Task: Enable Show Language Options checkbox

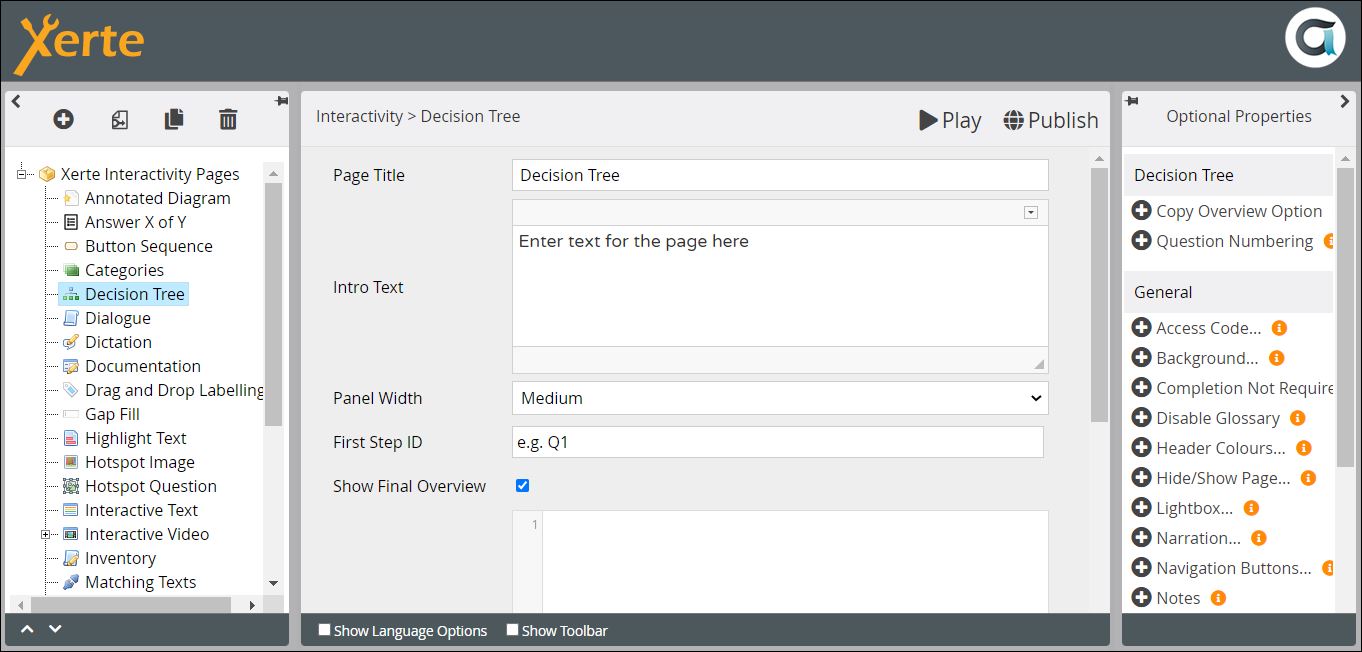Action: click(x=324, y=630)
